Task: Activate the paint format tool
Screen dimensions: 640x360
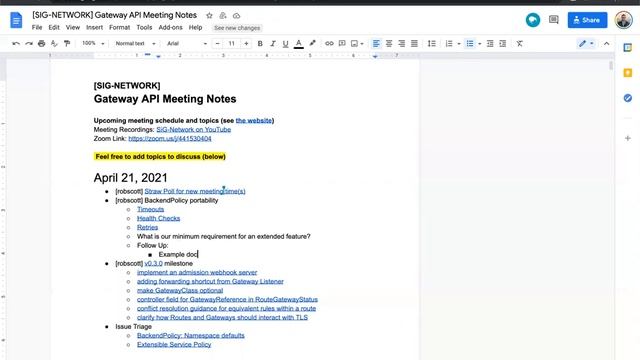Action: (x=67, y=43)
